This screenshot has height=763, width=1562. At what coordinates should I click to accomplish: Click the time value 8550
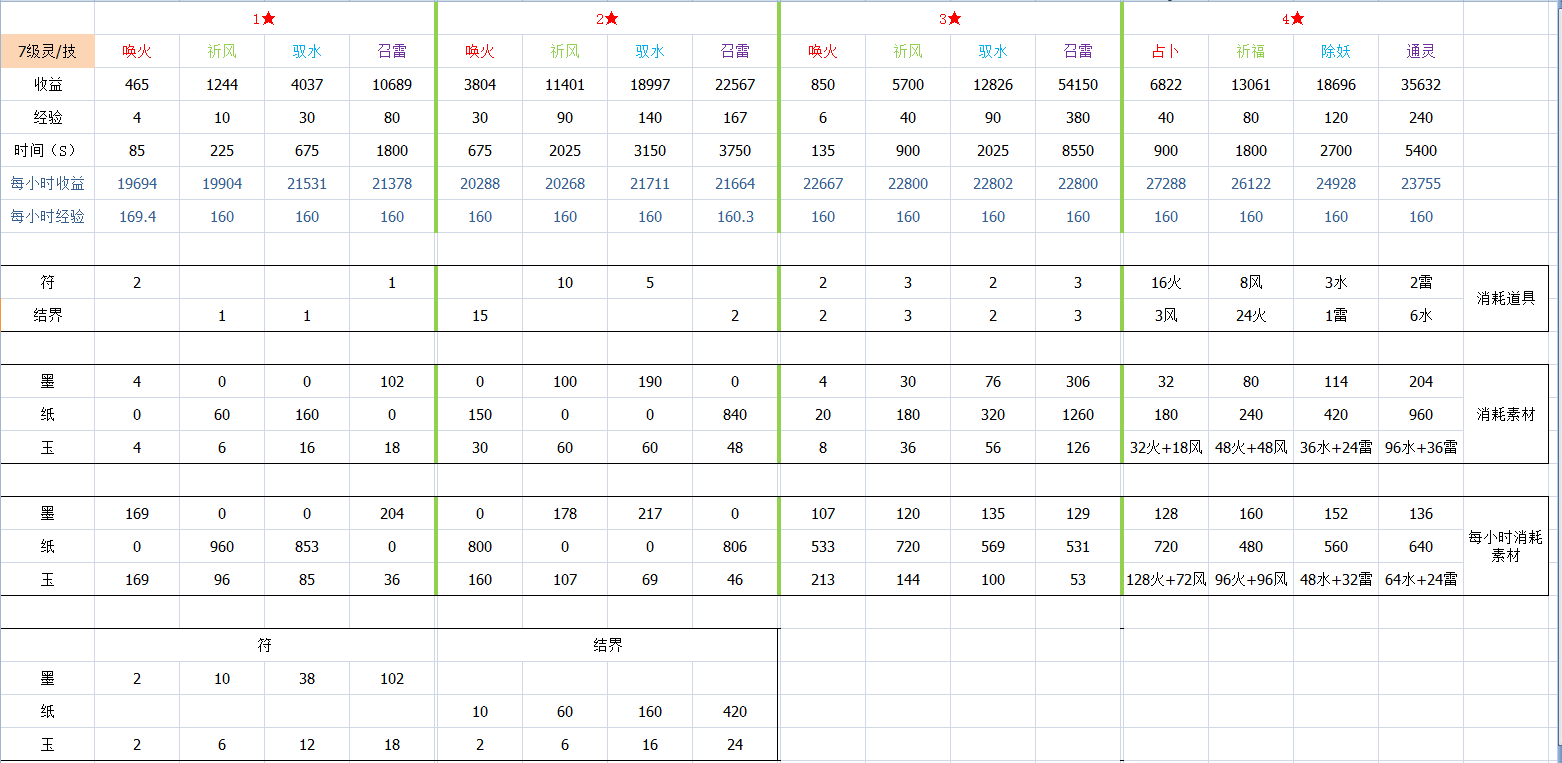tap(1078, 150)
